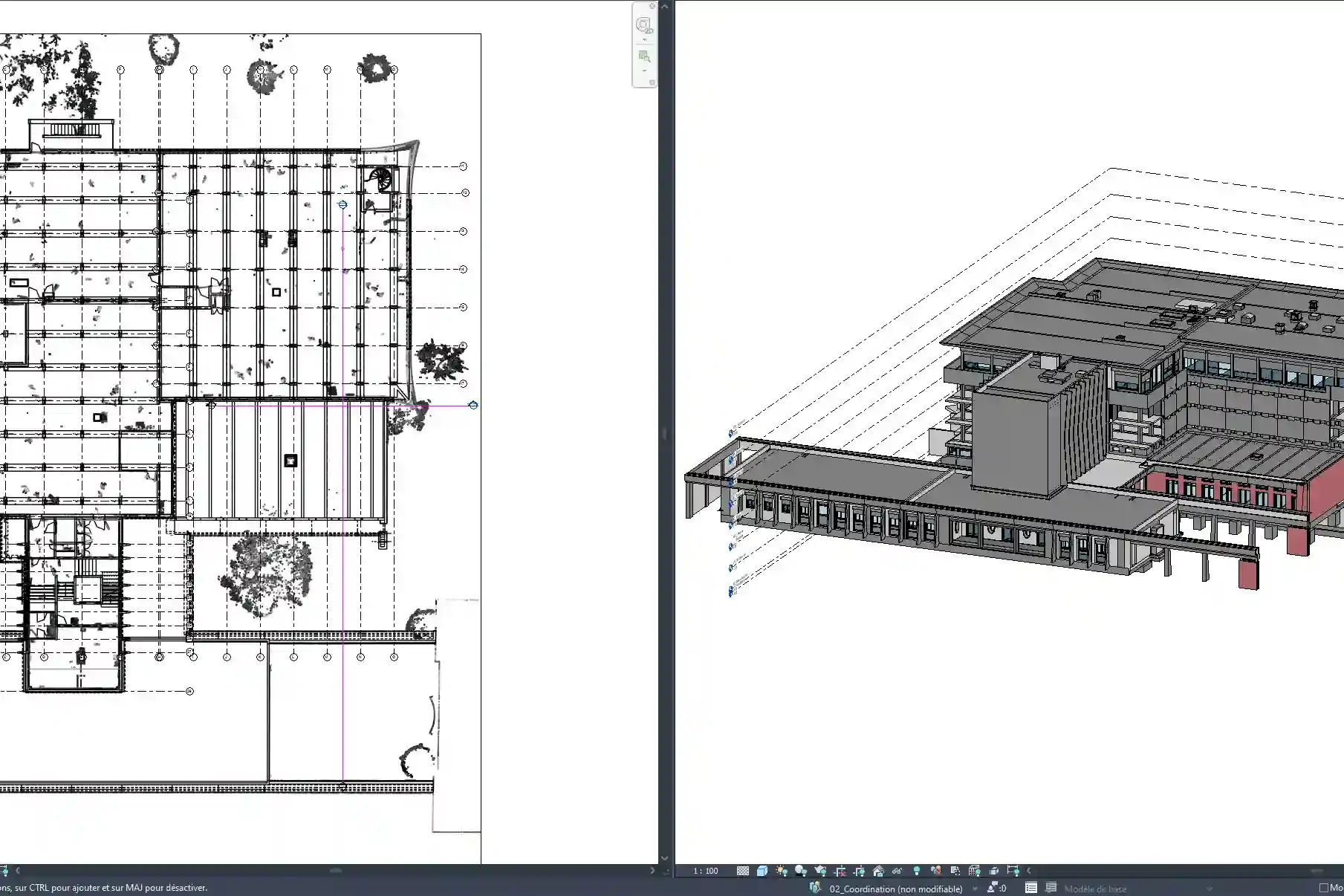Open the 1 : 100 view scale selector
Image resolution: width=1344 pixels, height=896 pixels.
(705, 871)
